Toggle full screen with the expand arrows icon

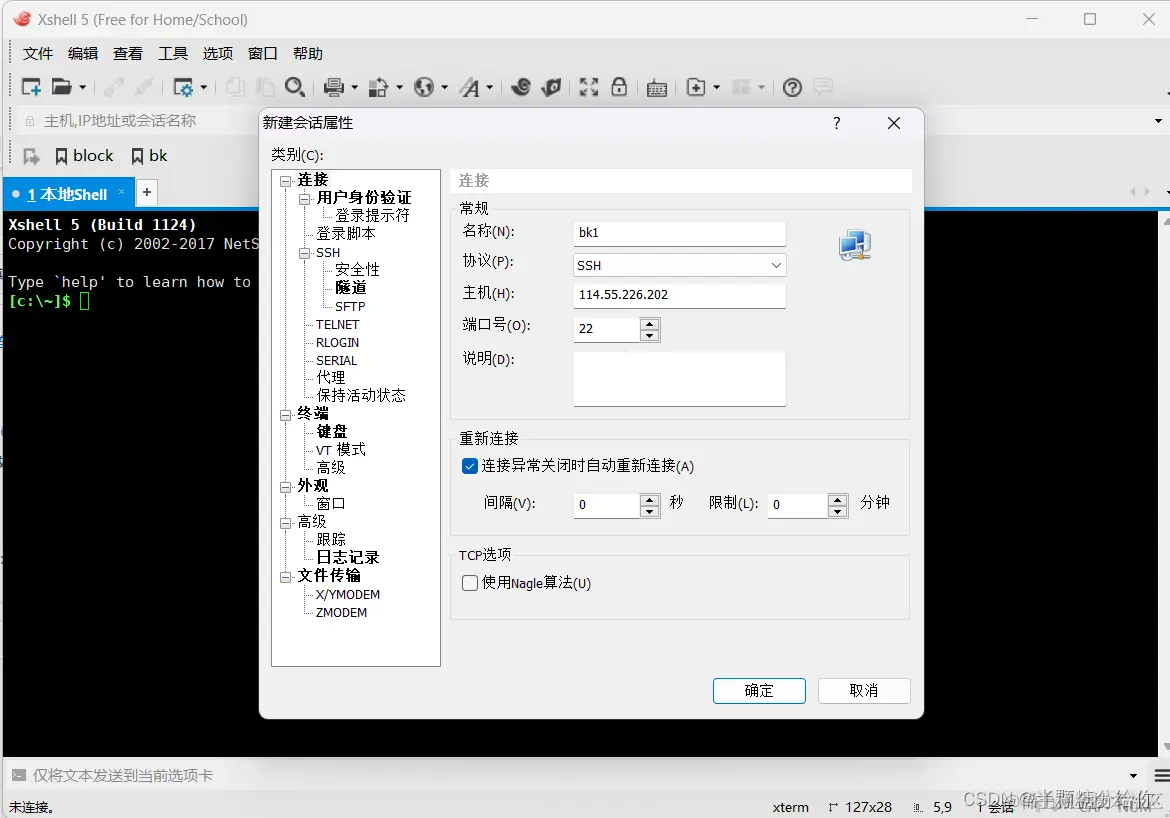(x=589, y=87)
